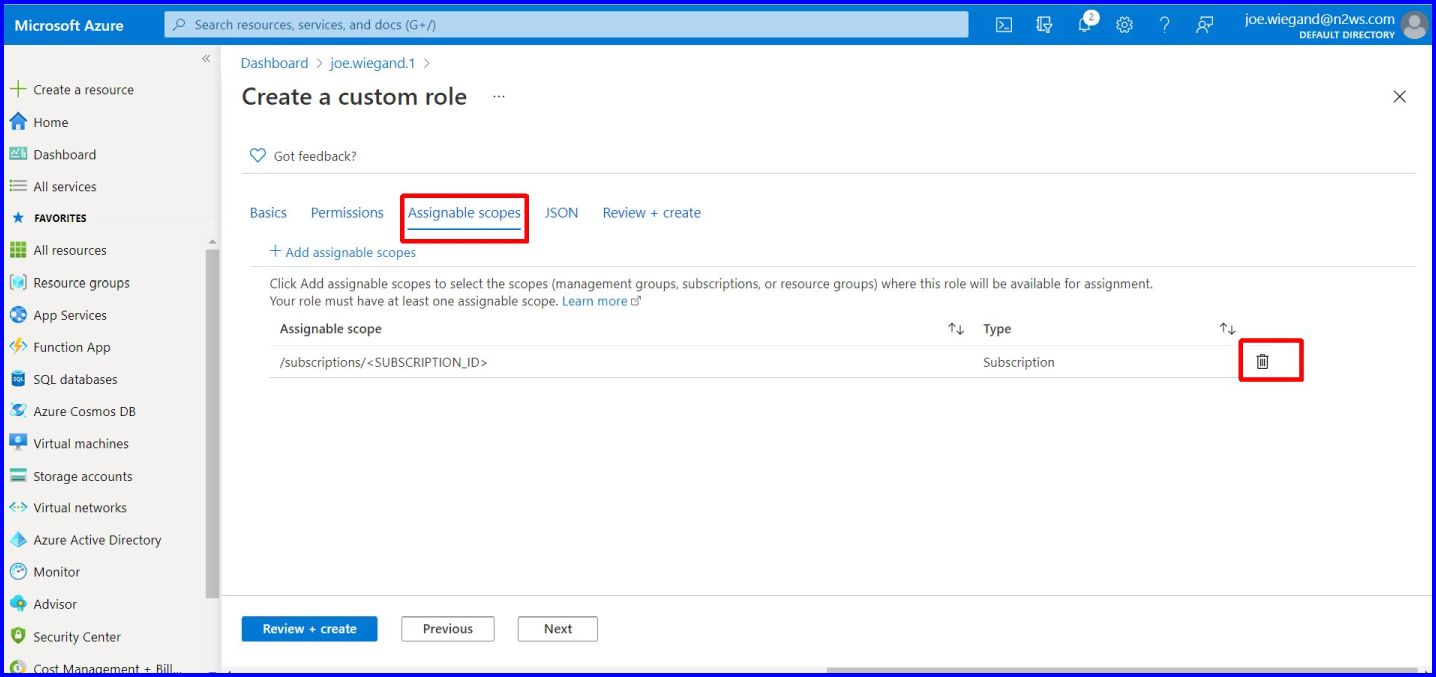Collapse the left sidebar menu
The height and width of the screenshot is (677, 1436).
click(206, 59)
